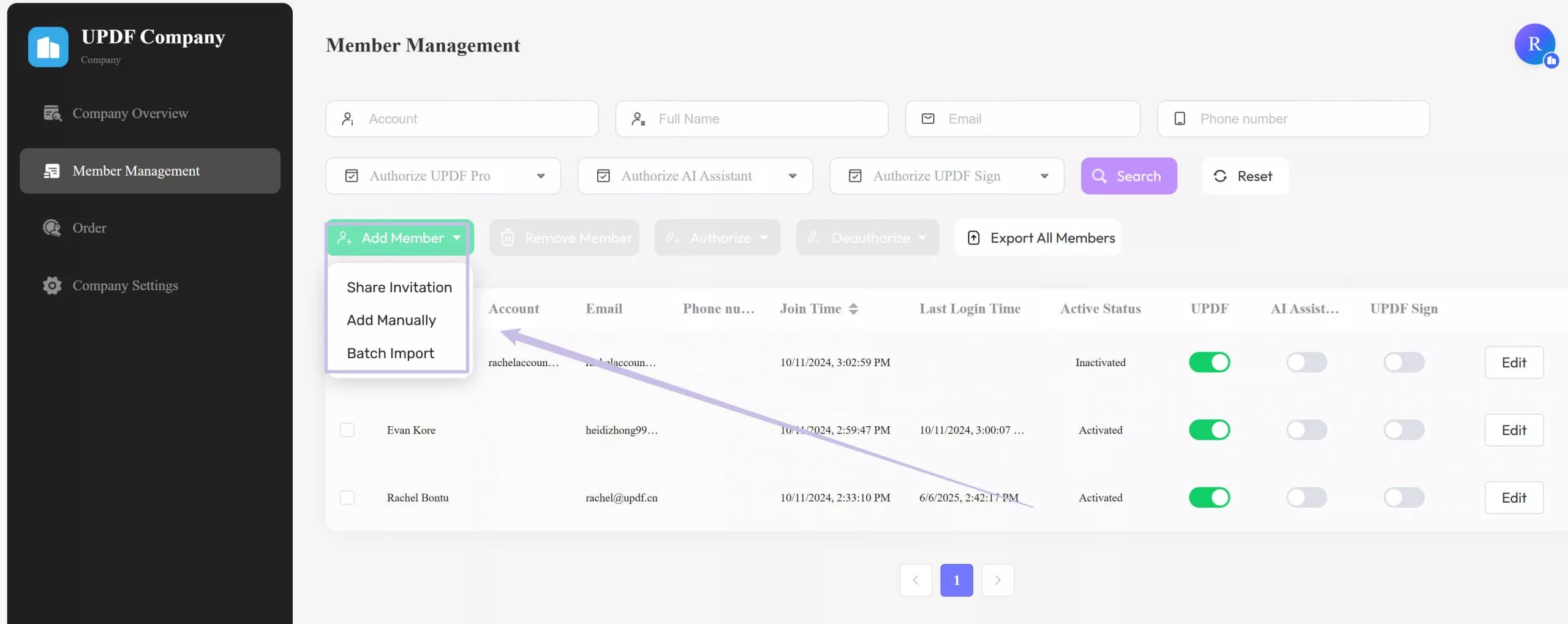This screenshot has height=624, width=1568.
Task: Select page 1 in pagination
Action: click(x=957, y=580)
